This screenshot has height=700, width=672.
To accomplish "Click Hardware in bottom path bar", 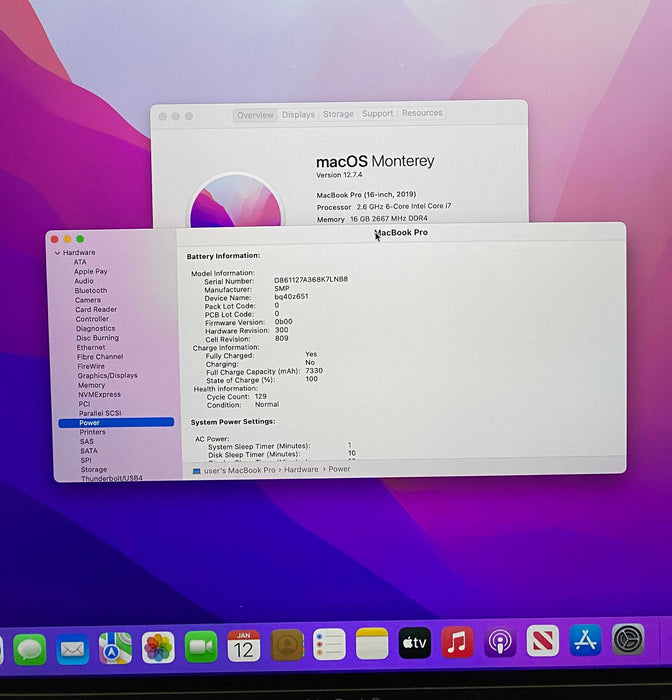I will [x=301, y=470].
